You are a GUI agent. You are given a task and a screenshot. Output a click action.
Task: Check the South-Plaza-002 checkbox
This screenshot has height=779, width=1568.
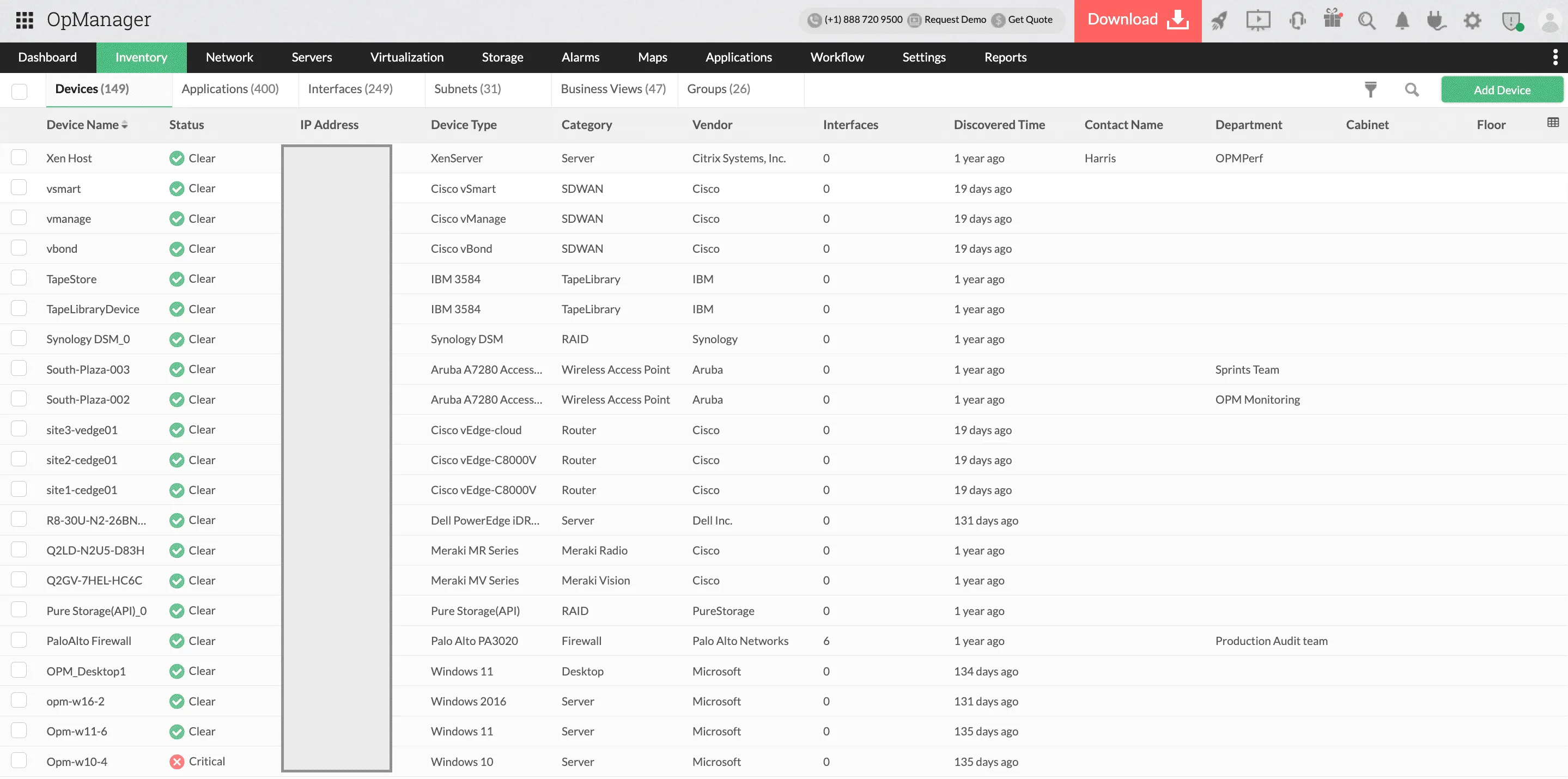(x=19, y=398)
